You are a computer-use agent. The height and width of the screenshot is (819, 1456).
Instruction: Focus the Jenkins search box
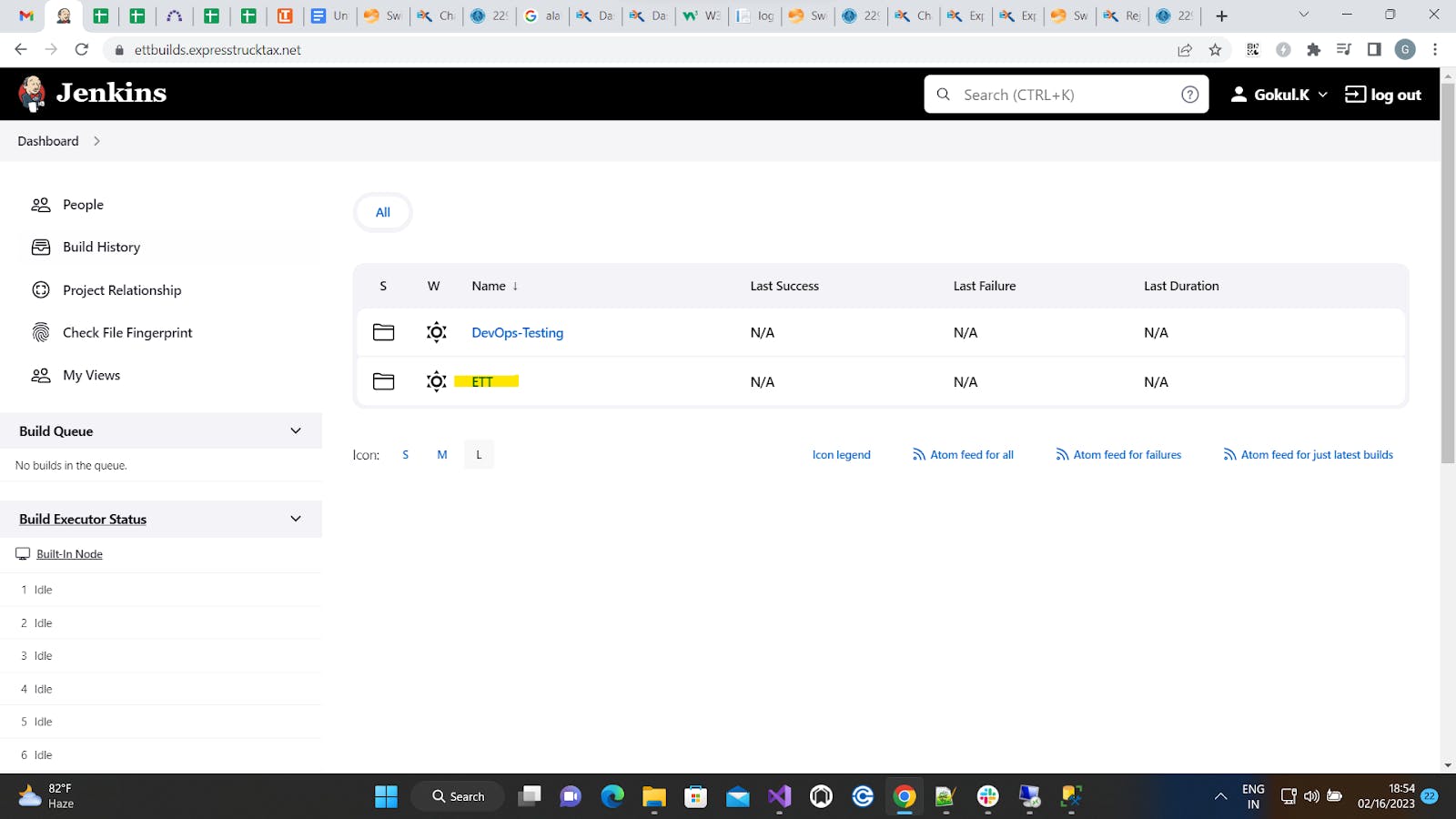tap(1066, 95)
